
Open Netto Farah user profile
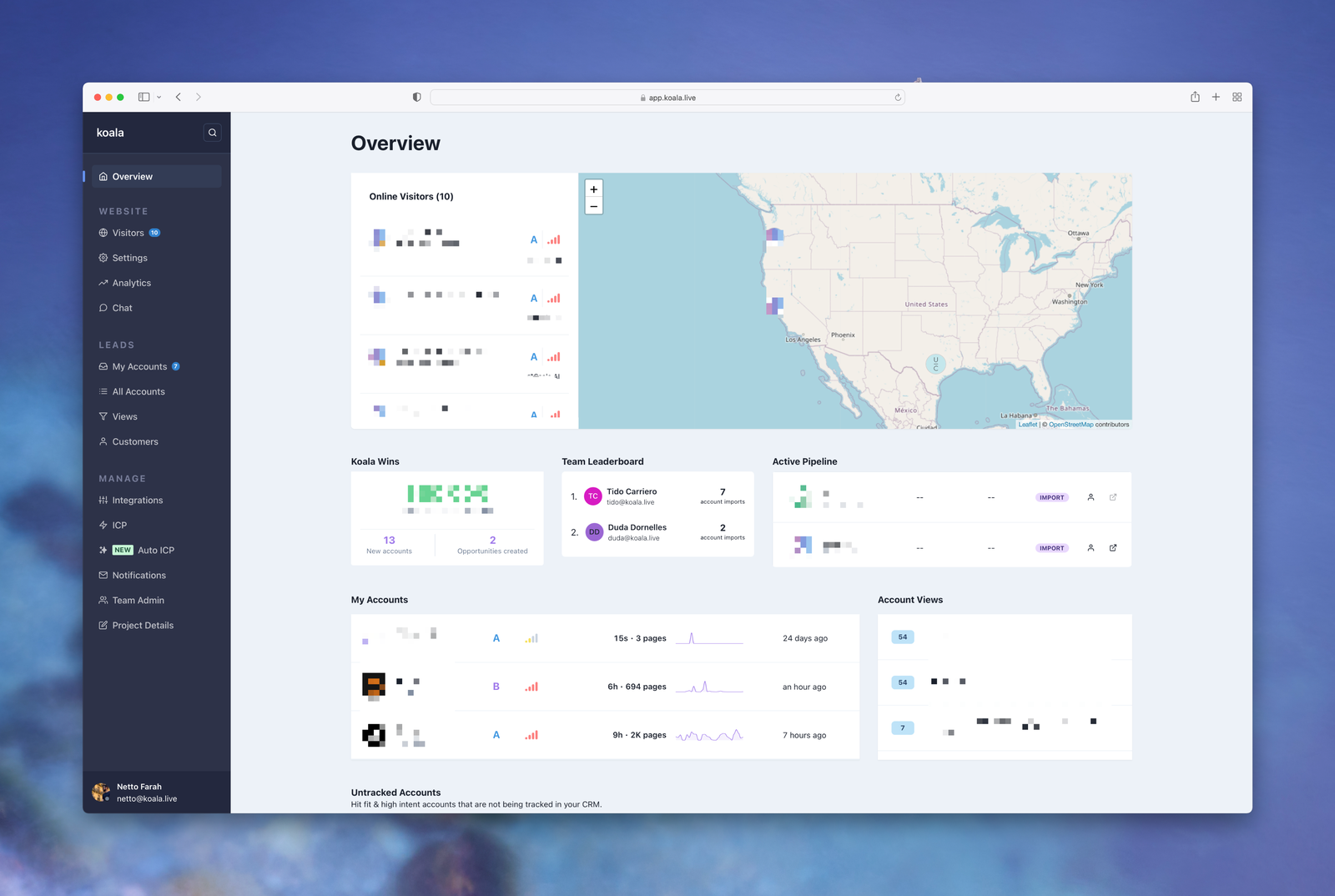[x=139, y=793]
